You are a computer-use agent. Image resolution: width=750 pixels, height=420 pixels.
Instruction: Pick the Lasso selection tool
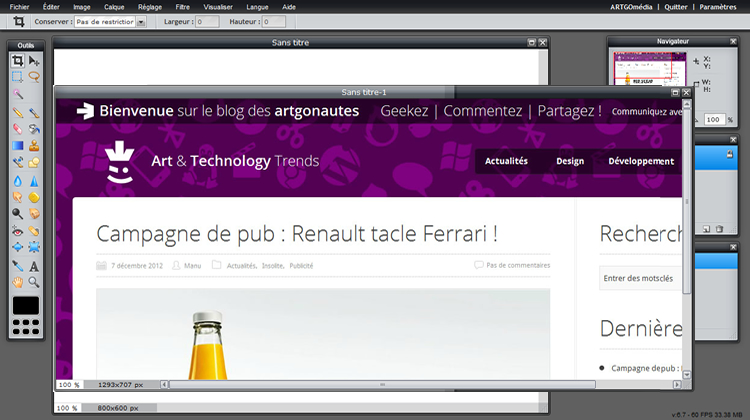pos(34,77)
